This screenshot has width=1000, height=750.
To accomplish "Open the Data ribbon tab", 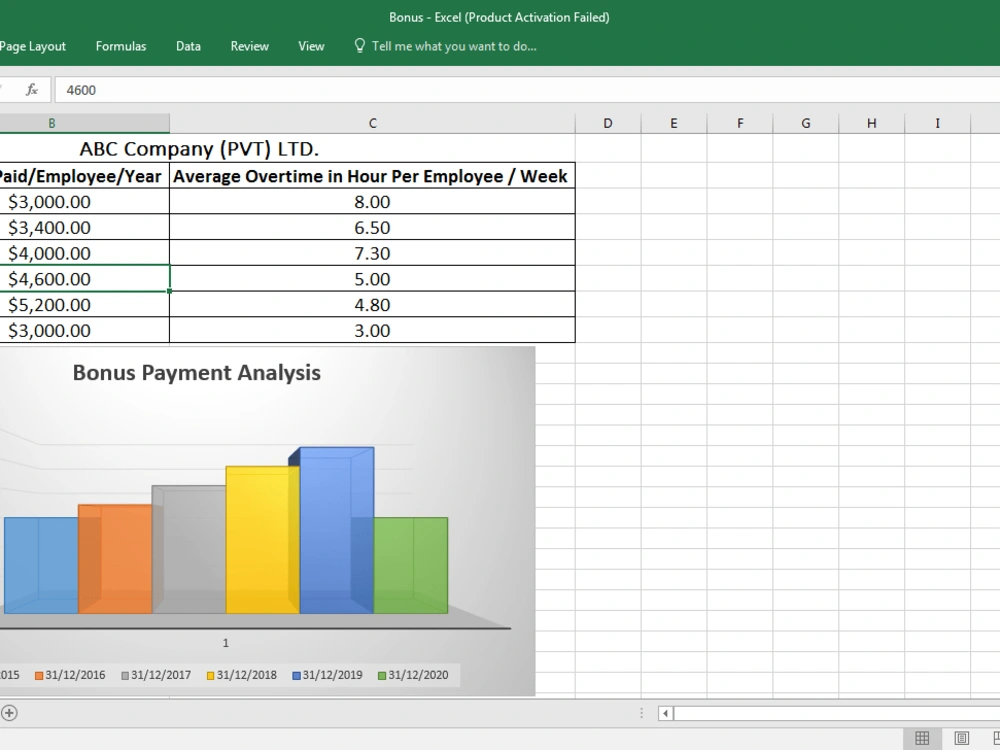I will point(187,46).
